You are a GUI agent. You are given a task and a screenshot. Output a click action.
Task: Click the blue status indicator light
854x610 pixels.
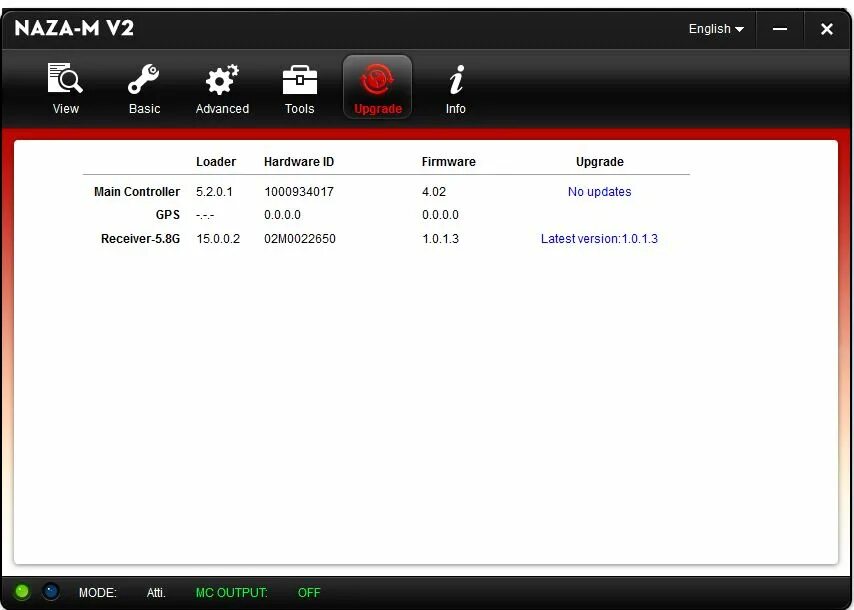tap(51, 591)
